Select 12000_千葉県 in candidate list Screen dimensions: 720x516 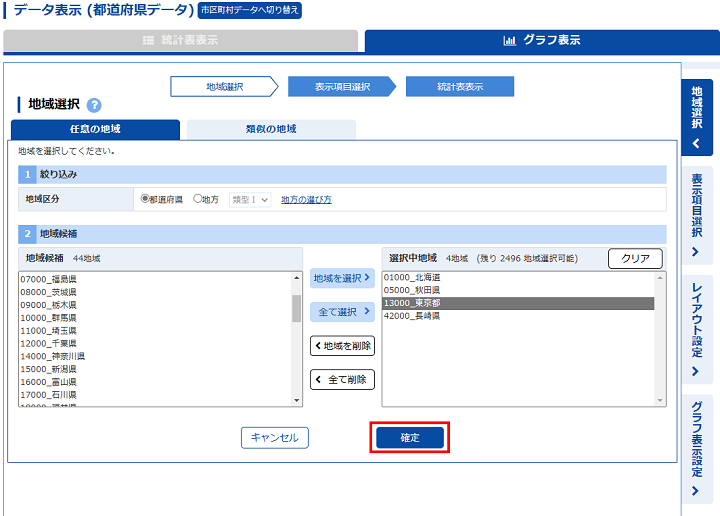[x=155, y=343]
